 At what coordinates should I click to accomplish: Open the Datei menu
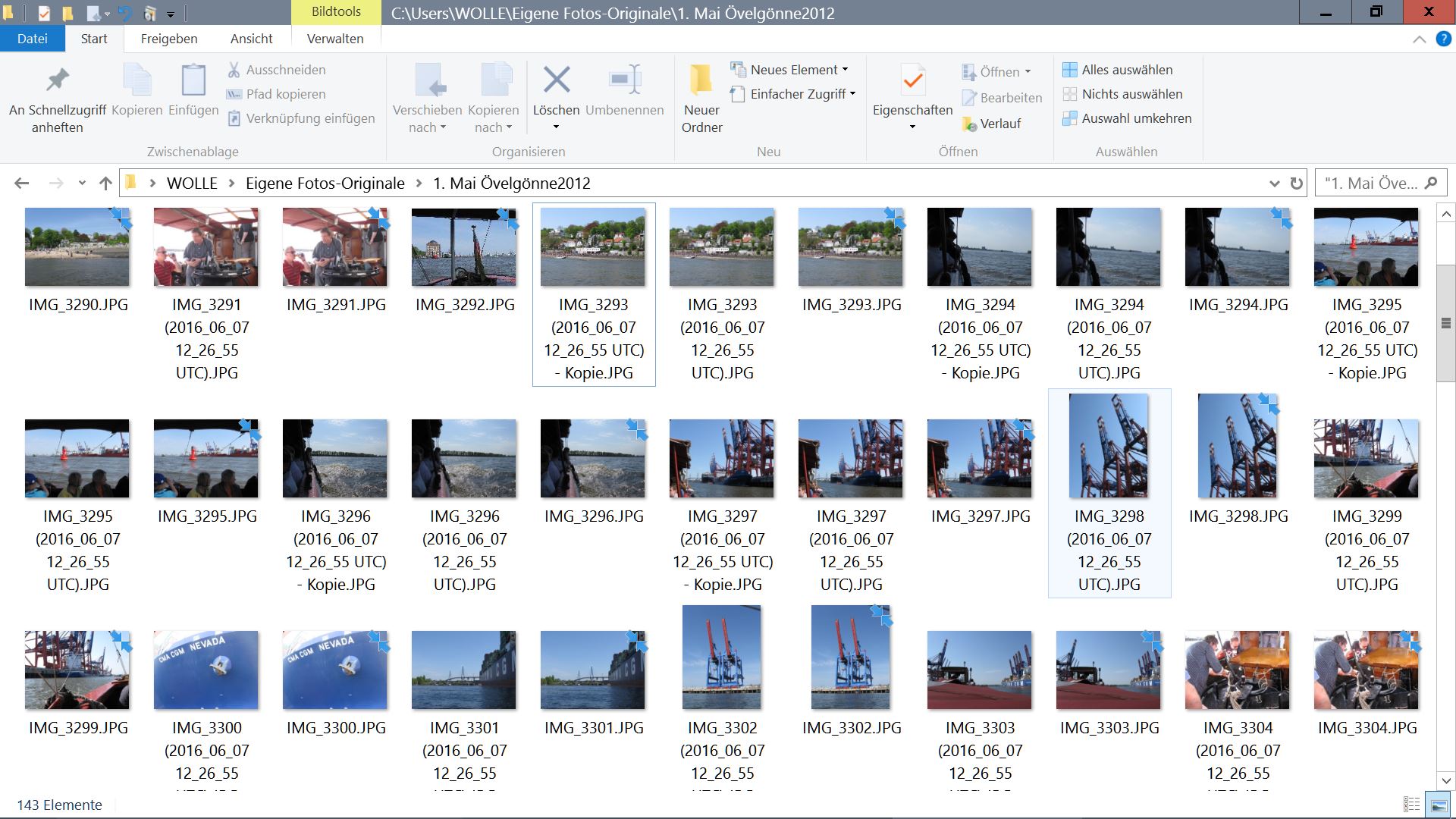click(32, 39)
